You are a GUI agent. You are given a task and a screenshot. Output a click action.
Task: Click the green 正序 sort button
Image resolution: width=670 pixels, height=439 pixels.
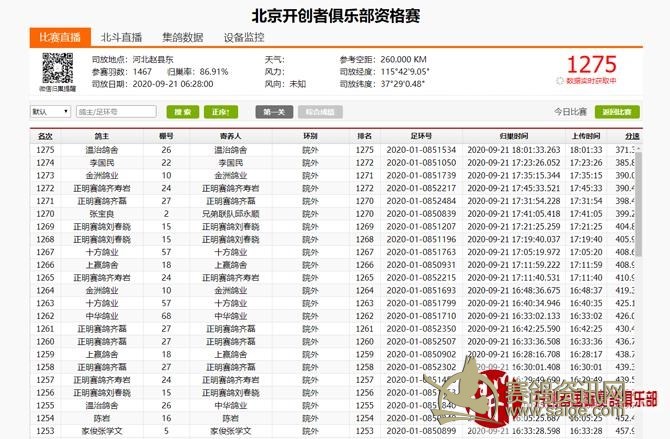(x=222, y=112)
